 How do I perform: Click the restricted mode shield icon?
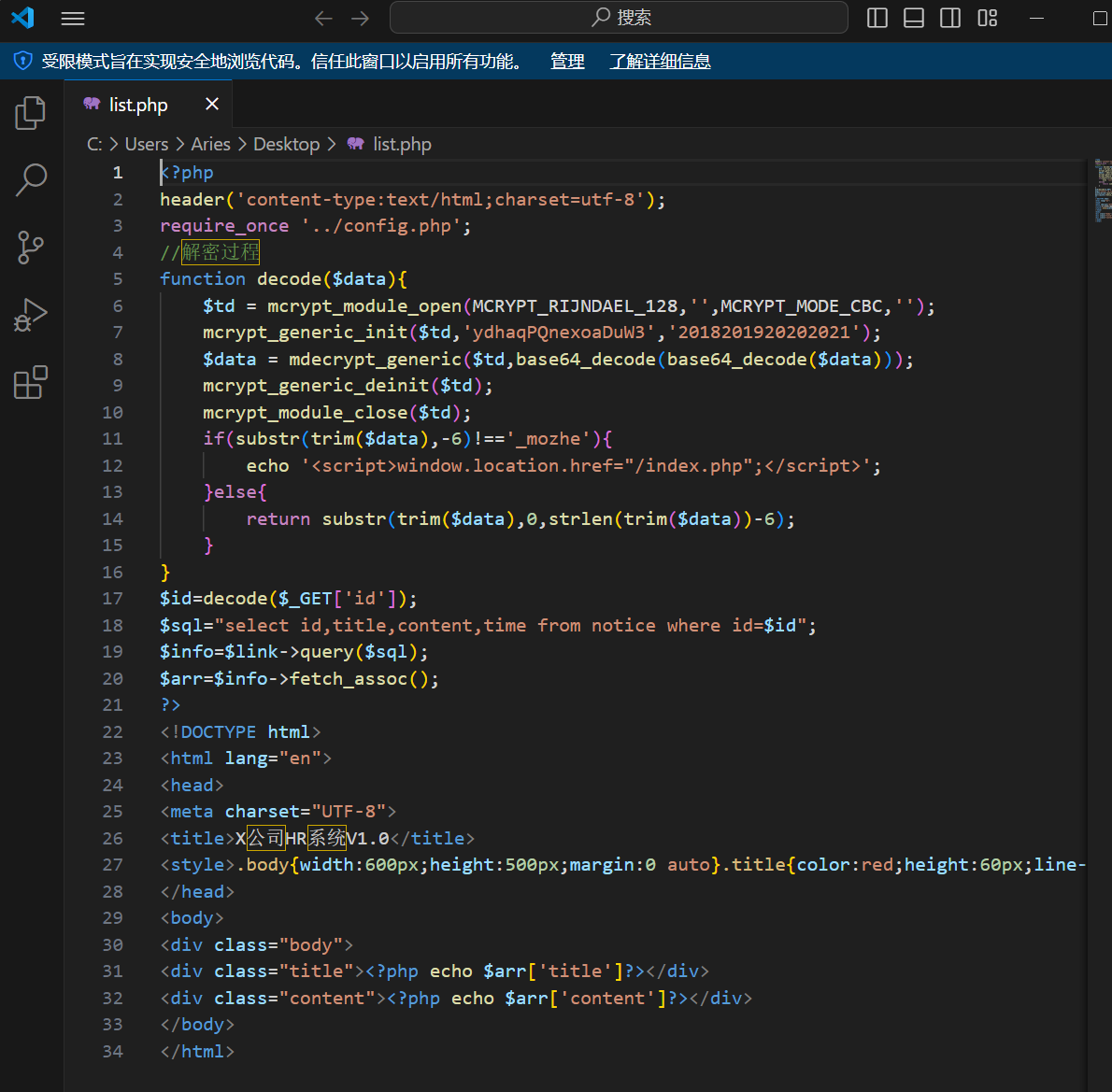tap(22, 62)
